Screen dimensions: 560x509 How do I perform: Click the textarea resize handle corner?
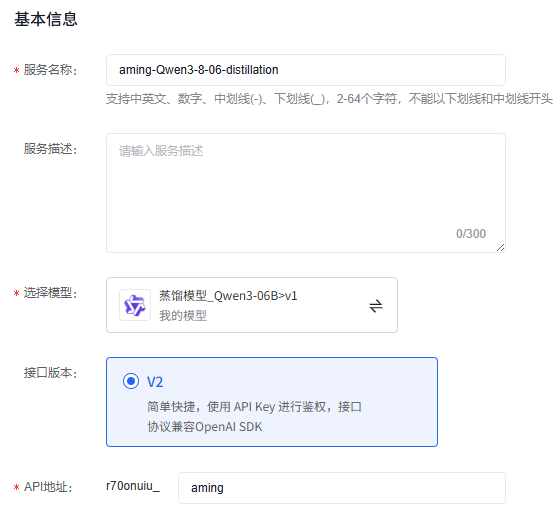500,247
